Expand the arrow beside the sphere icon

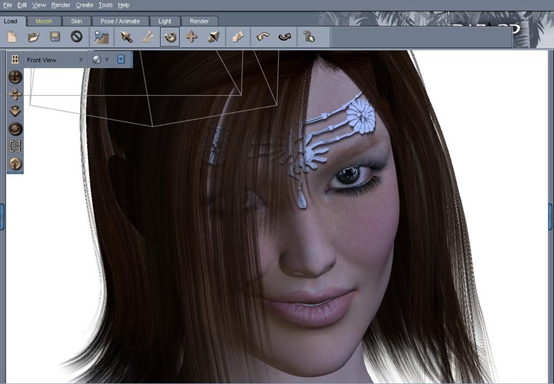tap(107, 60)
